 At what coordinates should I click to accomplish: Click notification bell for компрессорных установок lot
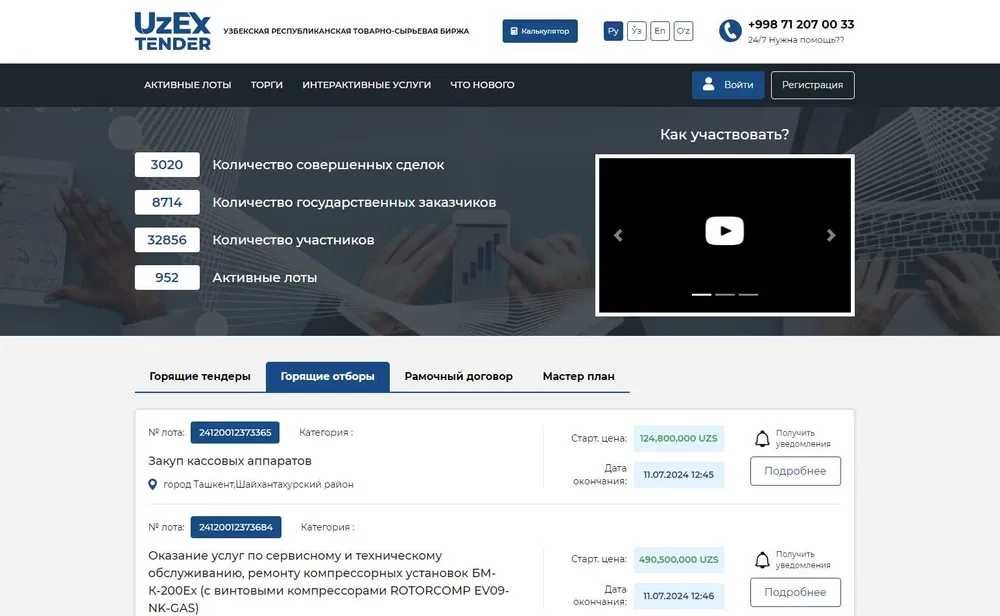(x=762, y=560)
